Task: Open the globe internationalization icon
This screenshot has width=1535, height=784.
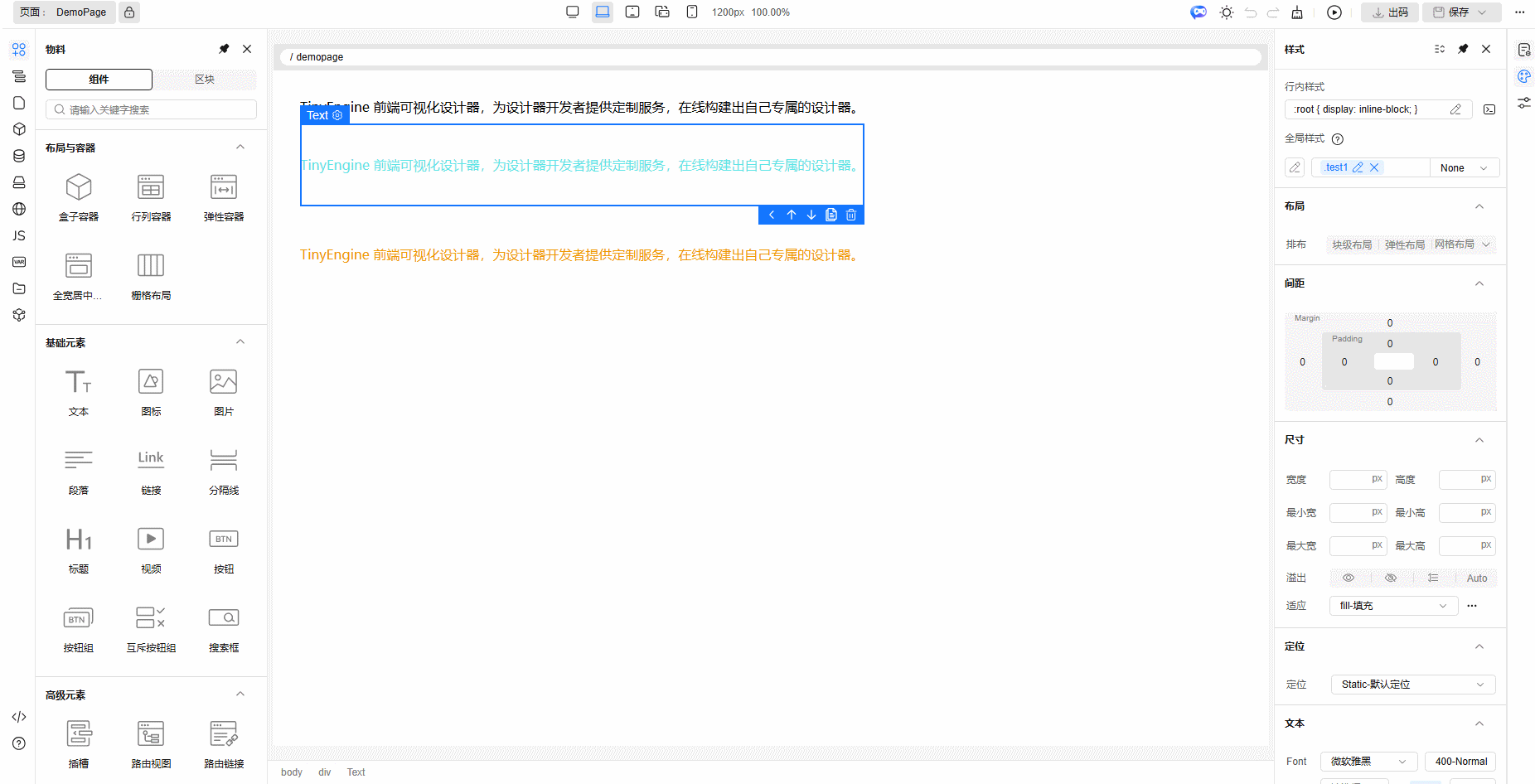Action: [x=19, y=209]
